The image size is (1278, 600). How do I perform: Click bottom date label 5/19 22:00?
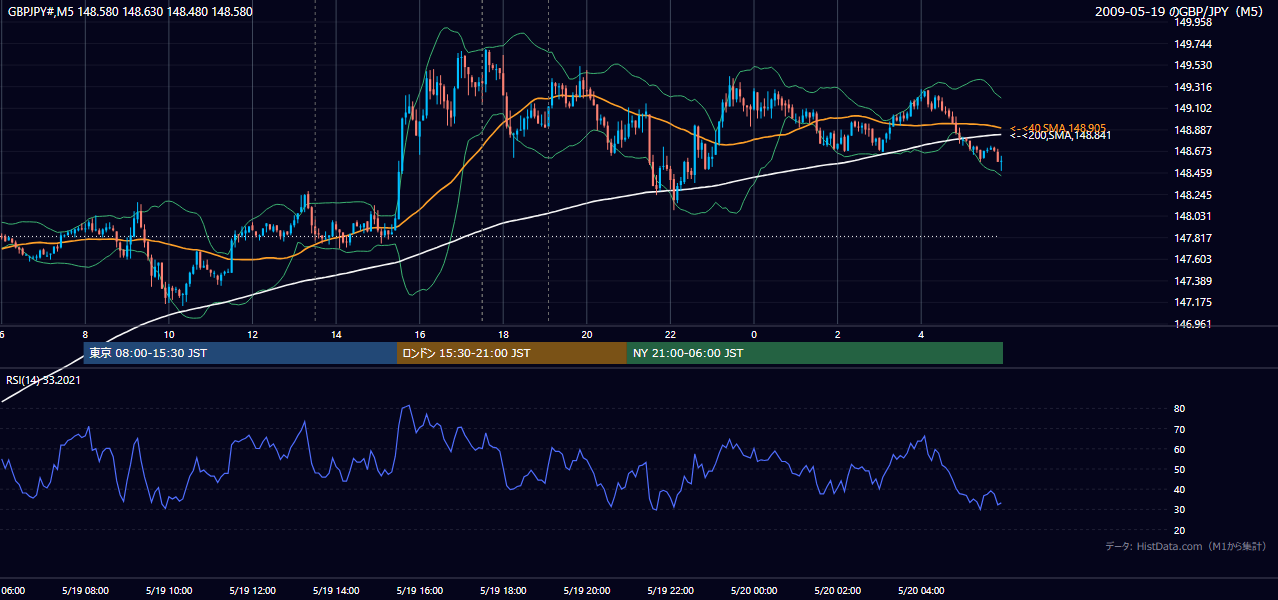click(670, 590)
